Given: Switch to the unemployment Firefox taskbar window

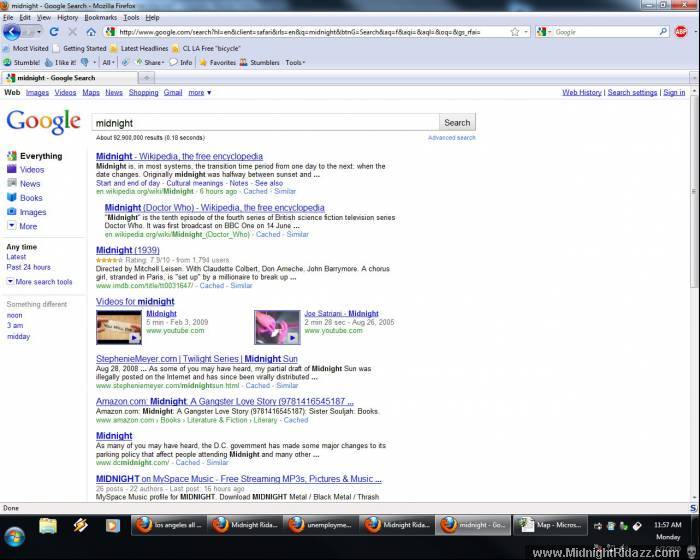Looking at the screenshot, I should pyautogui.click(x=320, y=525).
